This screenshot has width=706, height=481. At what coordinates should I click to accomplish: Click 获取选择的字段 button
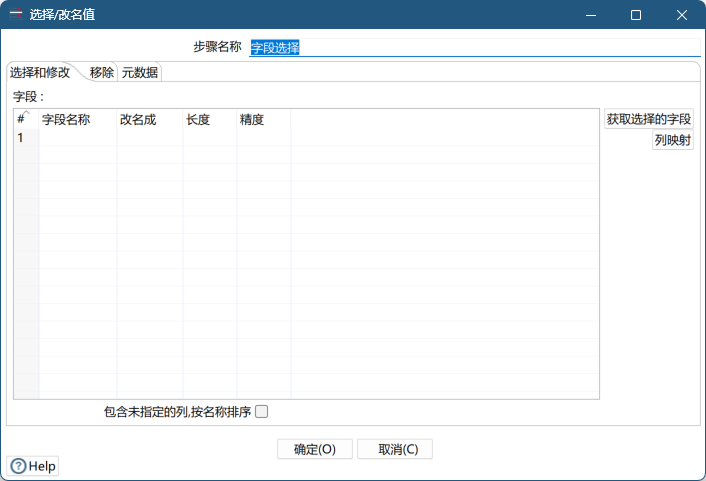pyautogui.click(x=648, y=119)
